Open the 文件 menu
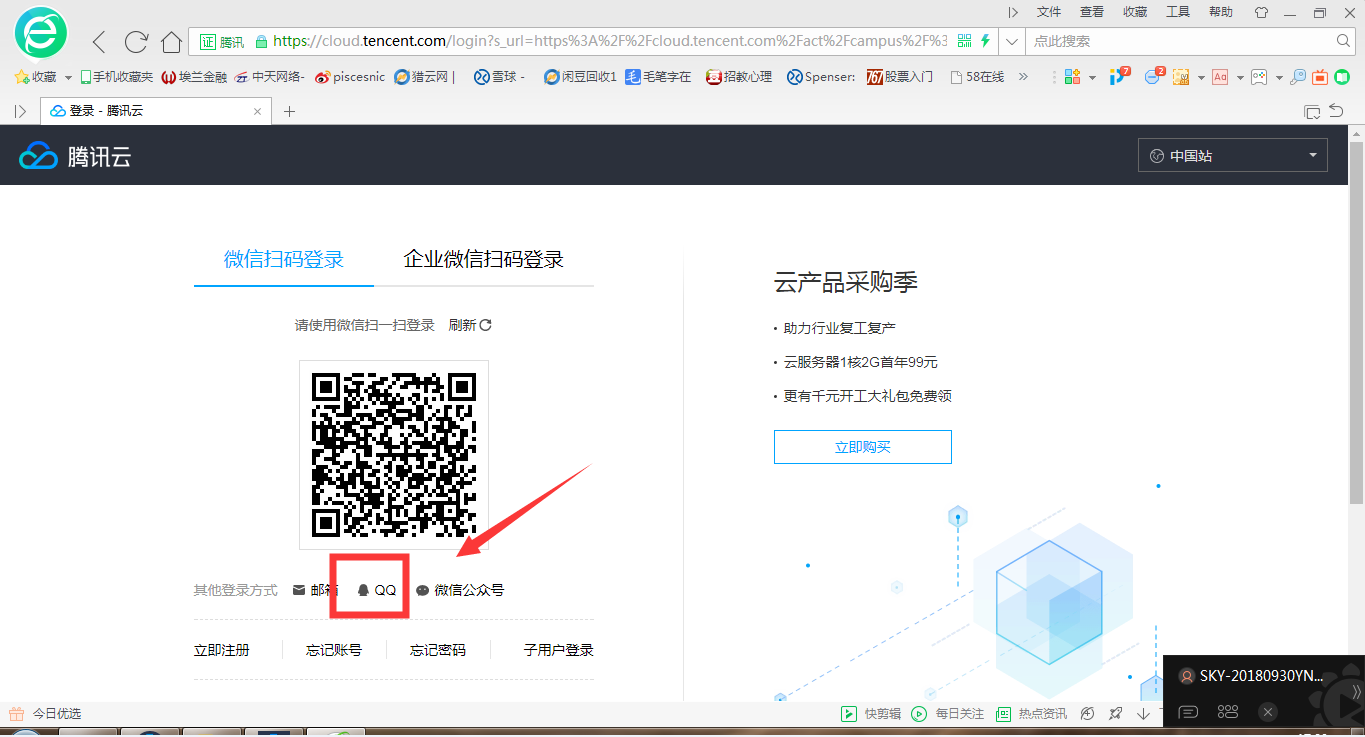1365x737 pixels. 1049,12
